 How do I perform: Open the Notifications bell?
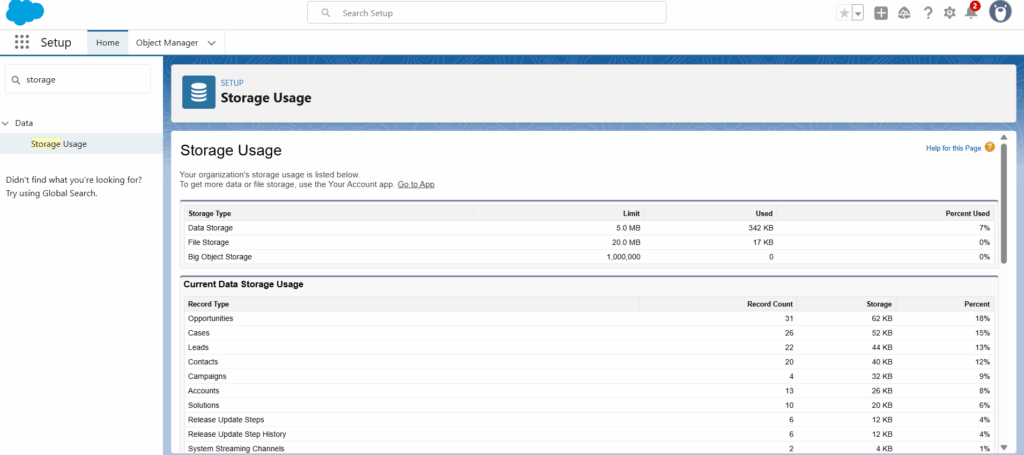[972, 12]
